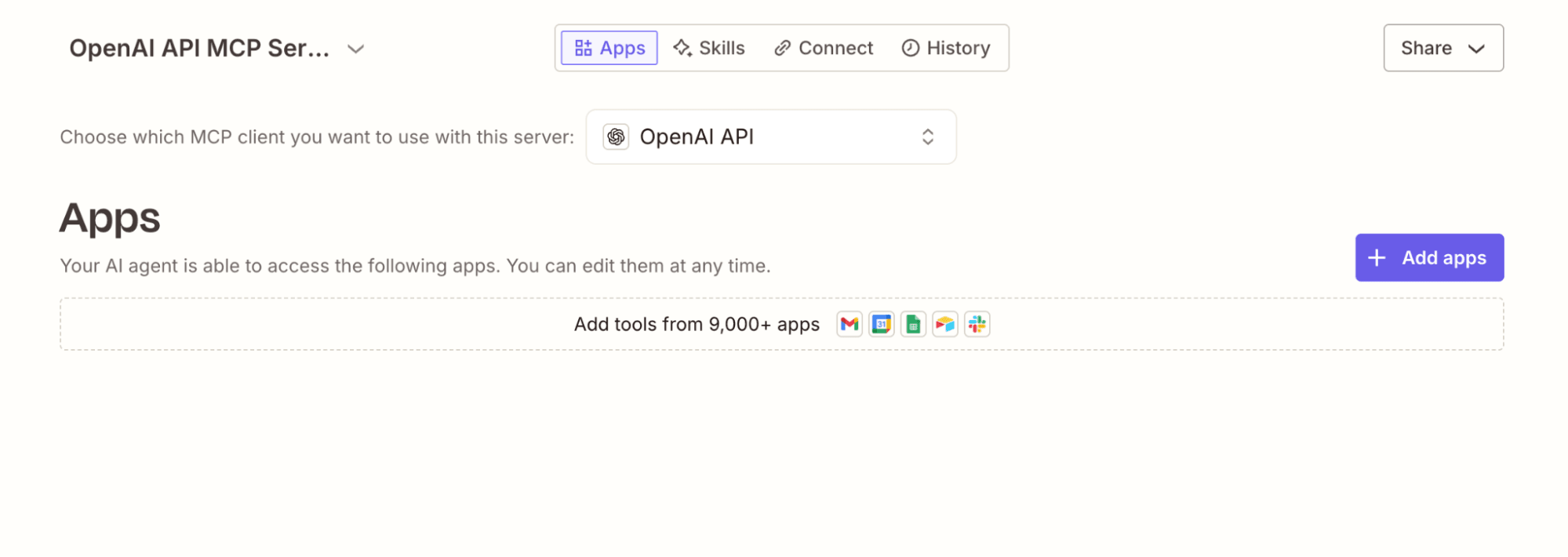Click the OpenAI logo in the client selector
Image resolution: width=1568 pixels, height=557 pixels.
[616, 137]
